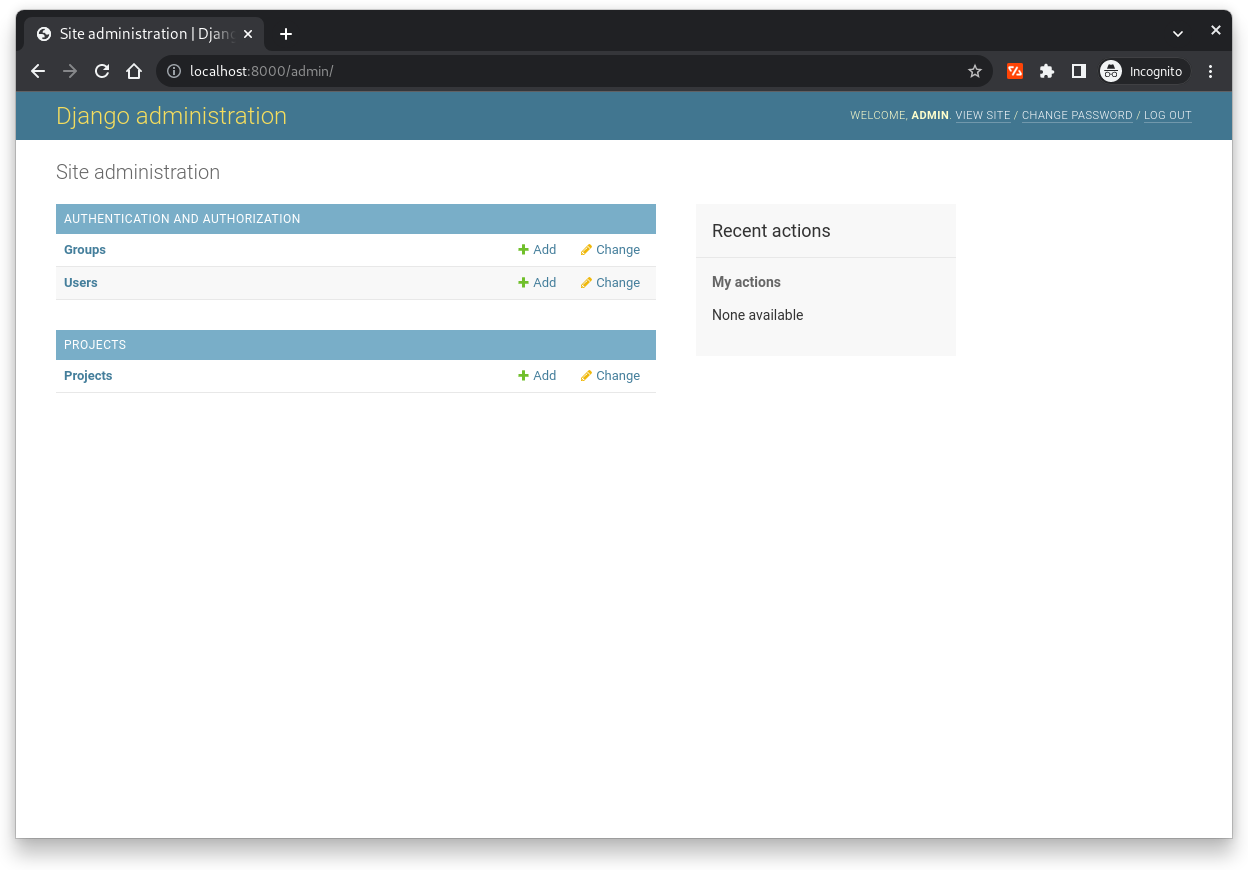Click the My actions subheading
The image size is (1248, 870).
[x=746, y=282]
